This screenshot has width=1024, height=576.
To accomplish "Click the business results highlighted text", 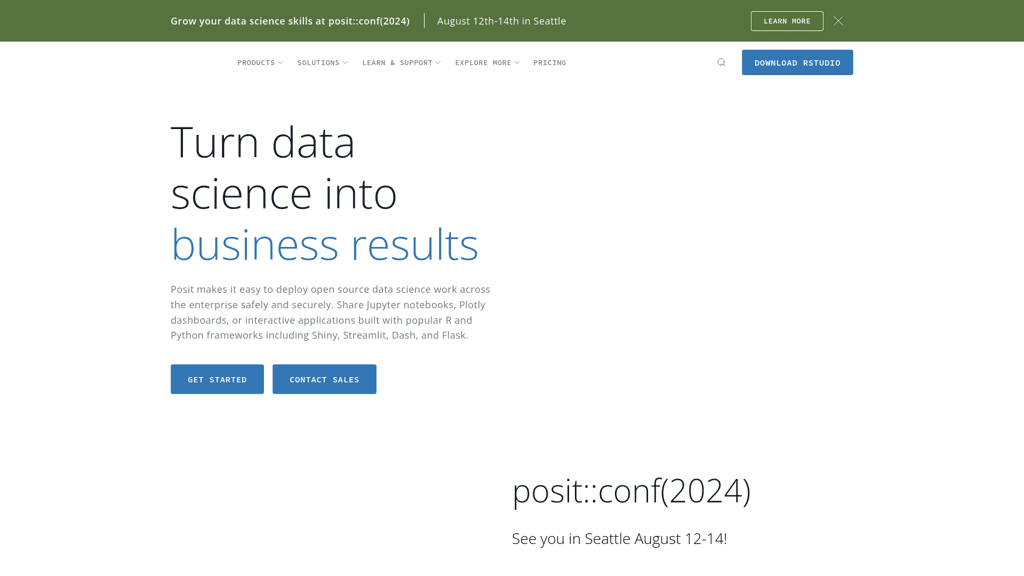I will (325, 244).
